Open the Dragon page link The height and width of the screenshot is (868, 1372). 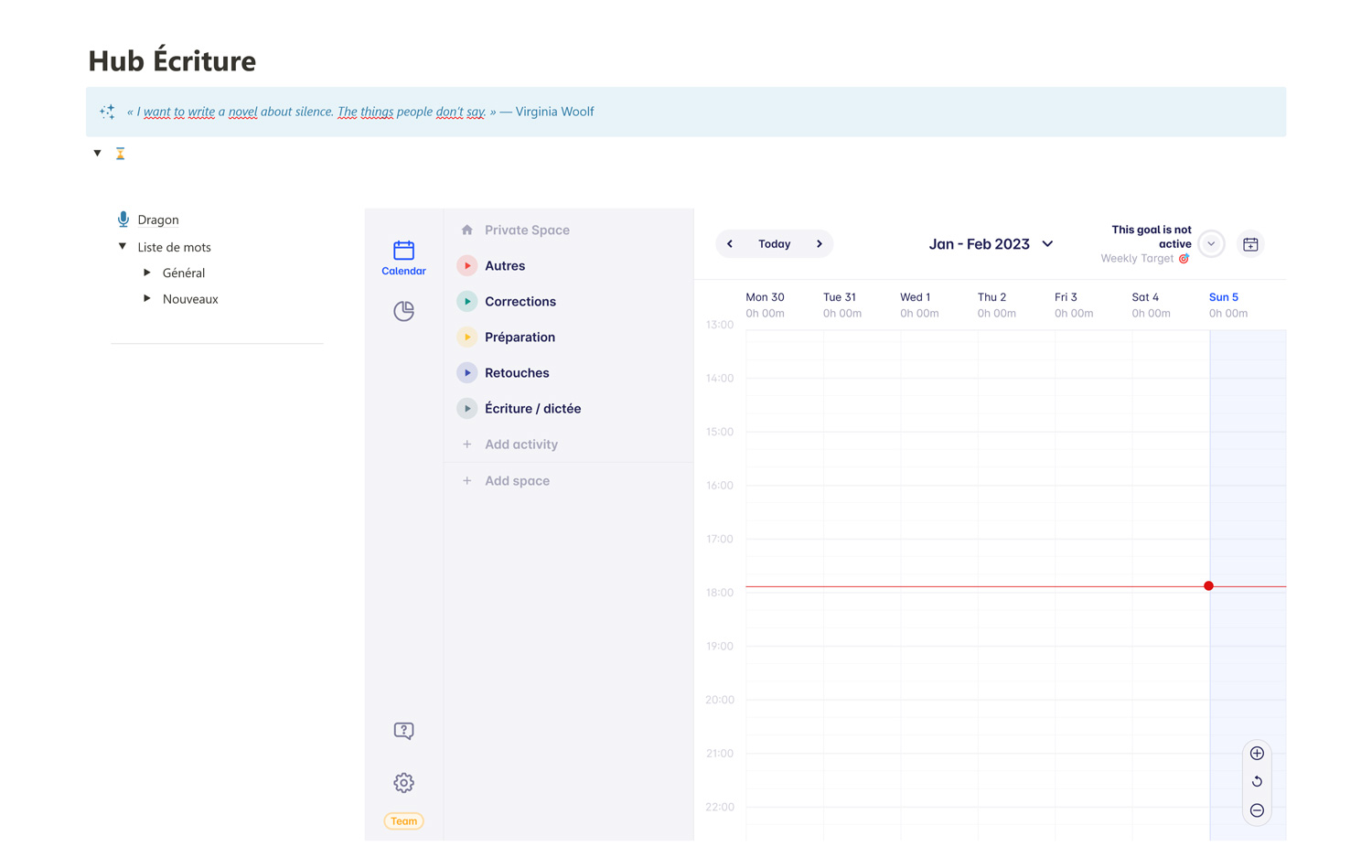coord(158,220)
